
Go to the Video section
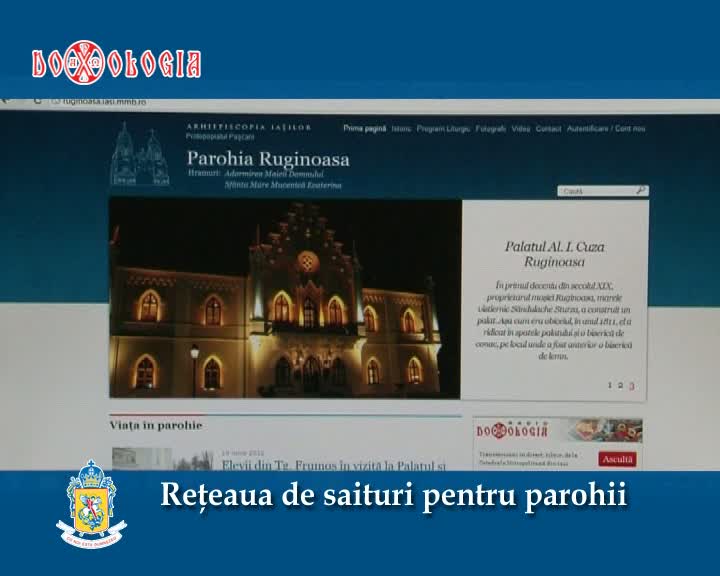(520, 129)
